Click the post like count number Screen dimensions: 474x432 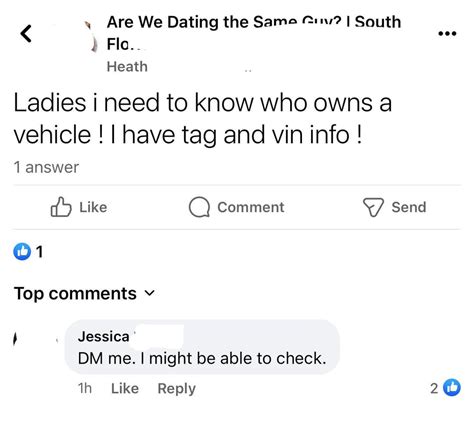tap(40, 252)
